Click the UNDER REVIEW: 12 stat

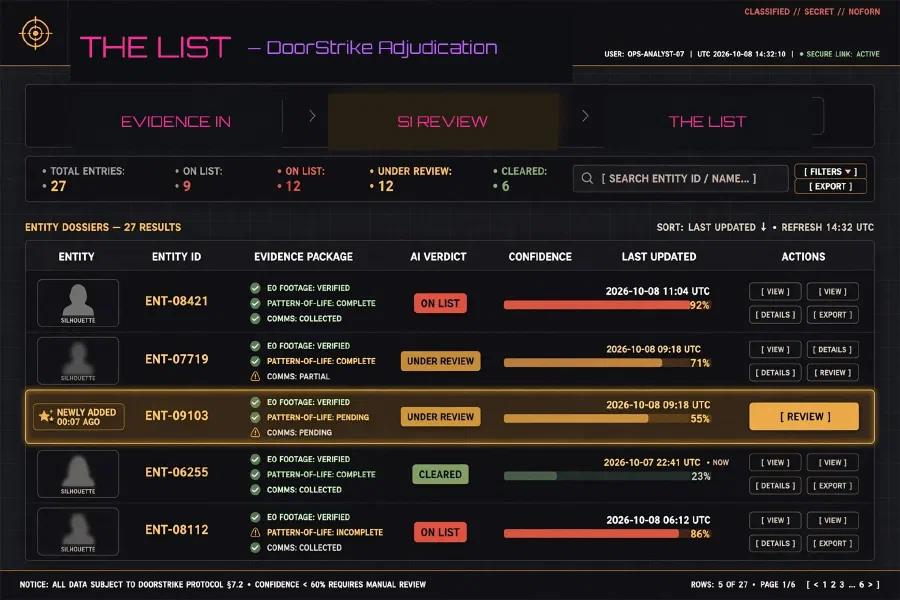pos(411,179)
